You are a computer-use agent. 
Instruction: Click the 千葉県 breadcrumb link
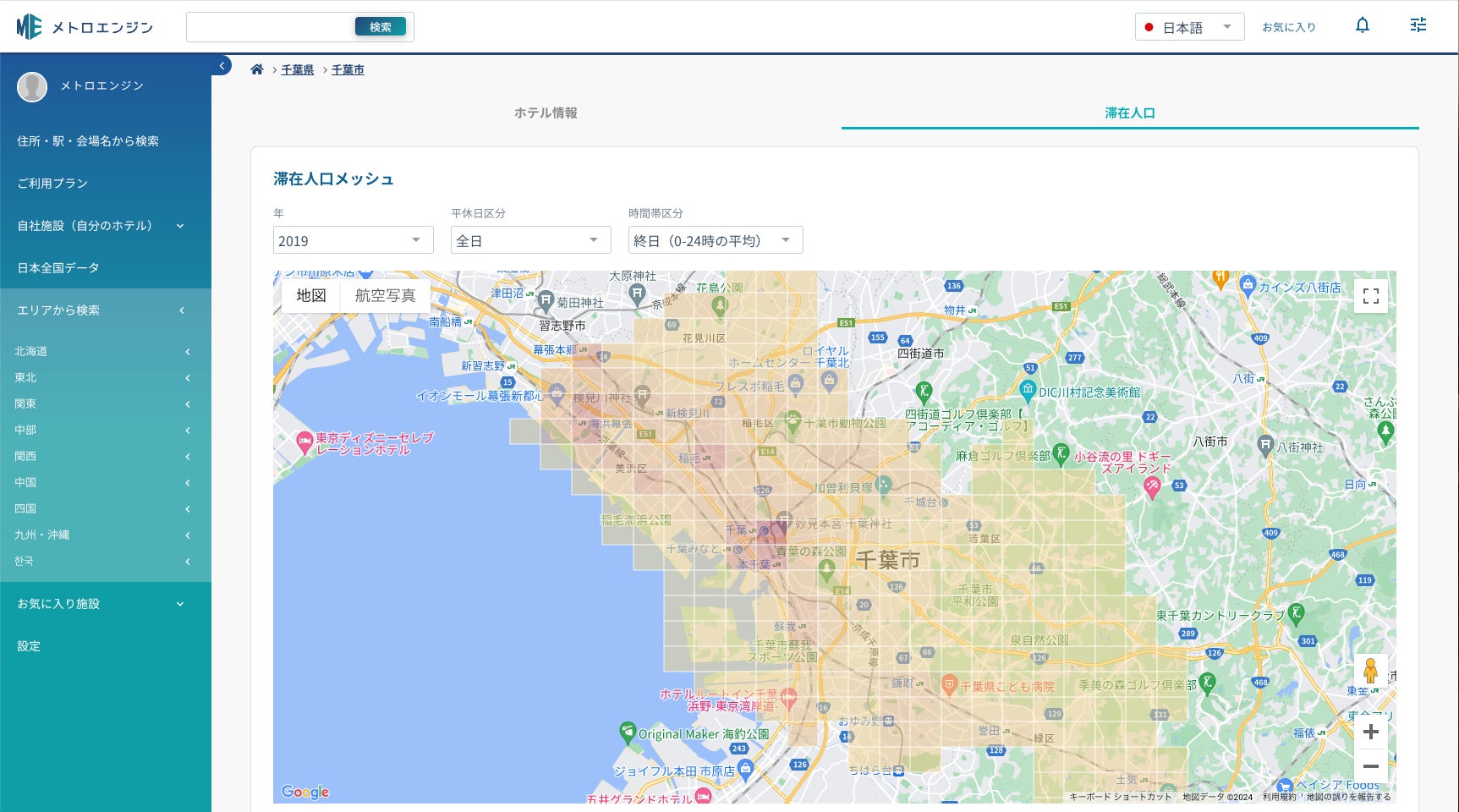coord(298,69)
